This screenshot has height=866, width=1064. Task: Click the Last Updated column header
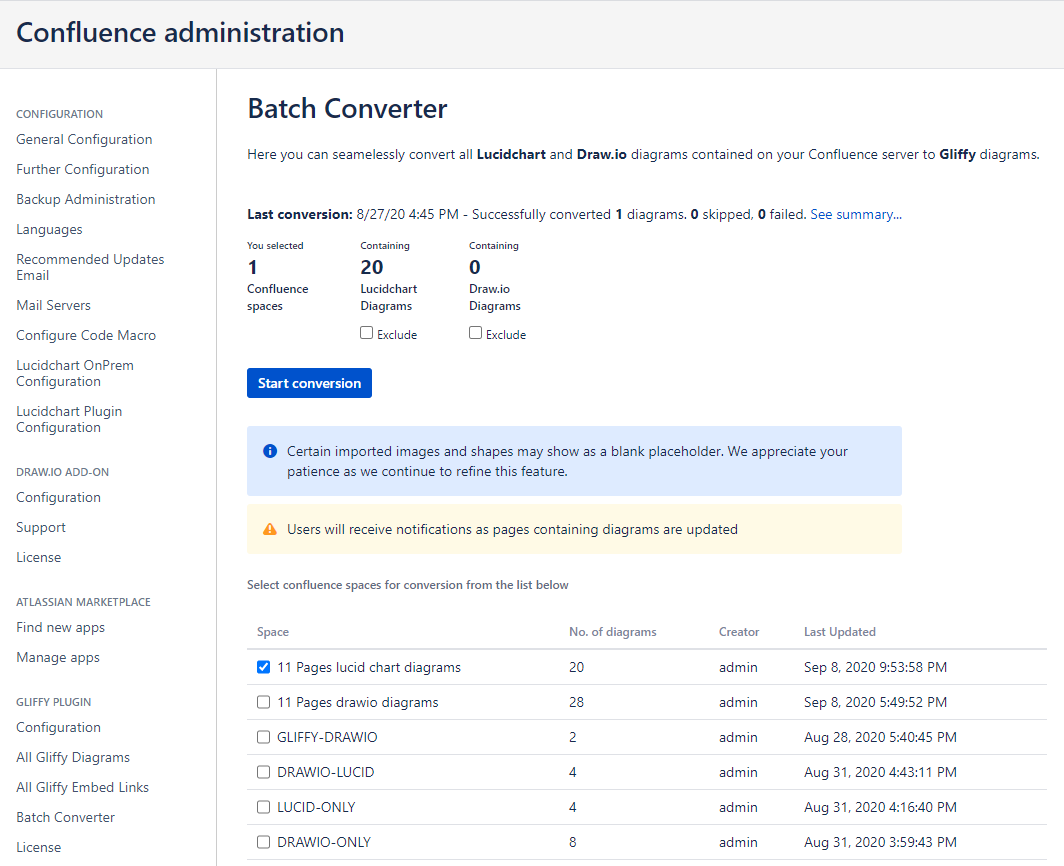(839, 632)
